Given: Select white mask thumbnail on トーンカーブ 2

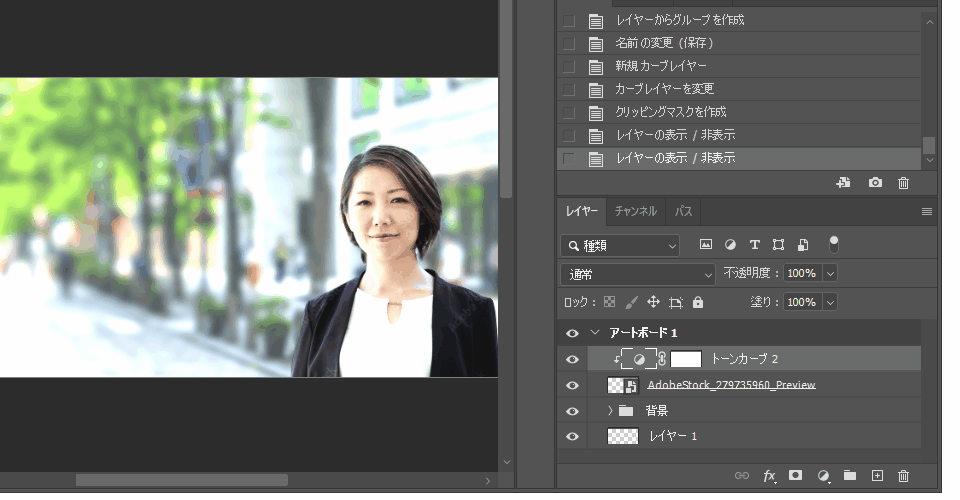Looking at the screenshot, I should 686,359.
